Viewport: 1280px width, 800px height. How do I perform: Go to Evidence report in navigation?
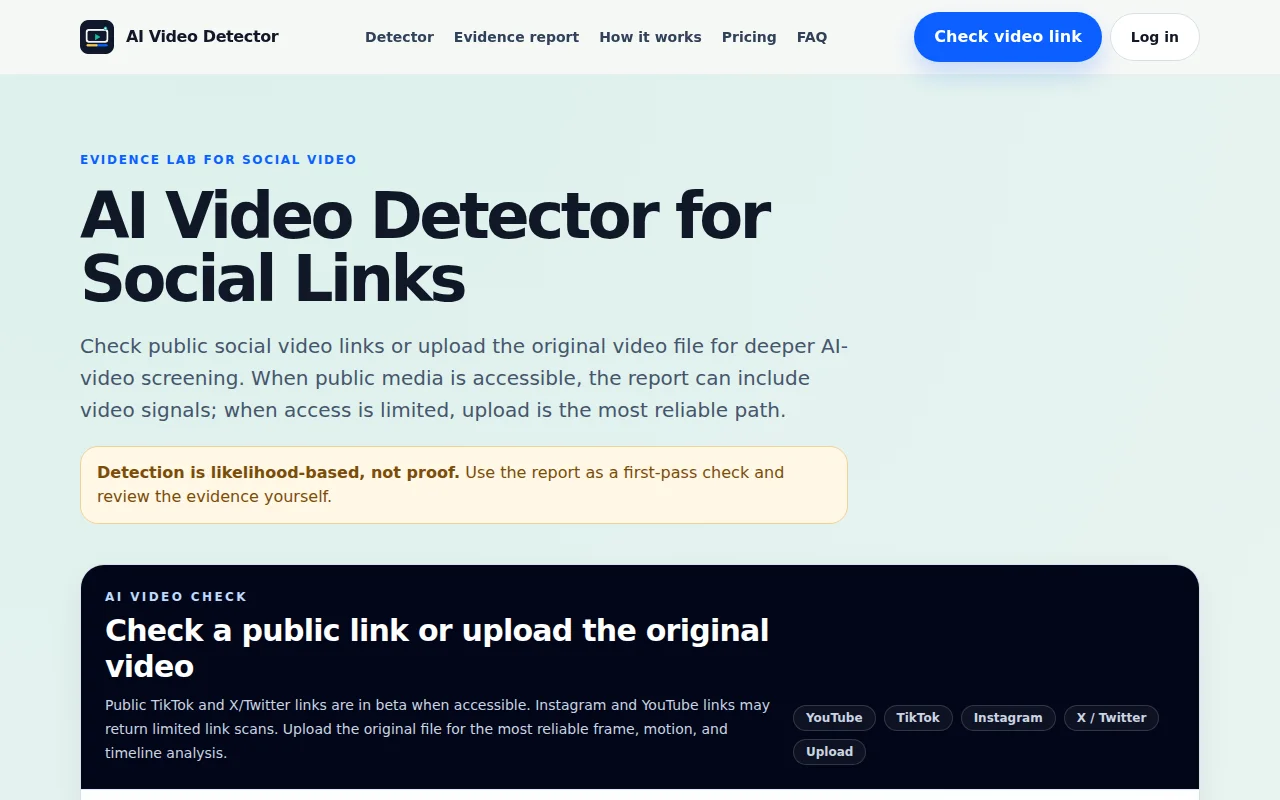coord(516,37)
